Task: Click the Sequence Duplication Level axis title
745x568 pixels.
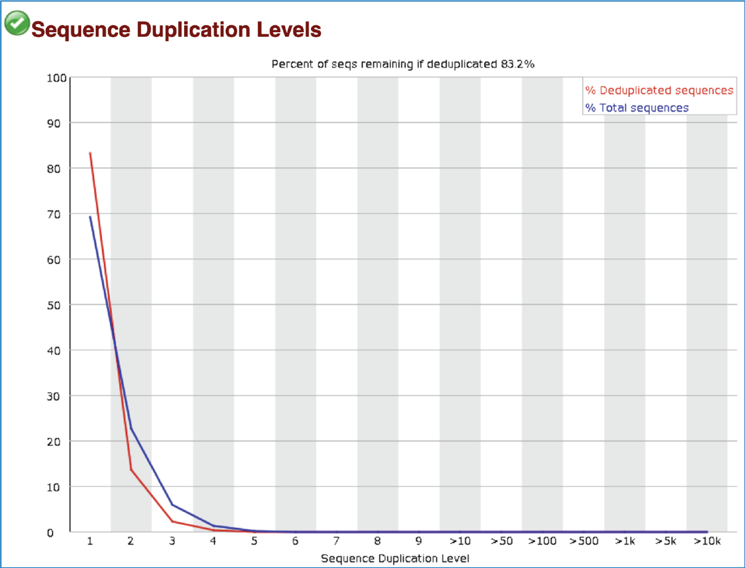Action: pos(395,558)
